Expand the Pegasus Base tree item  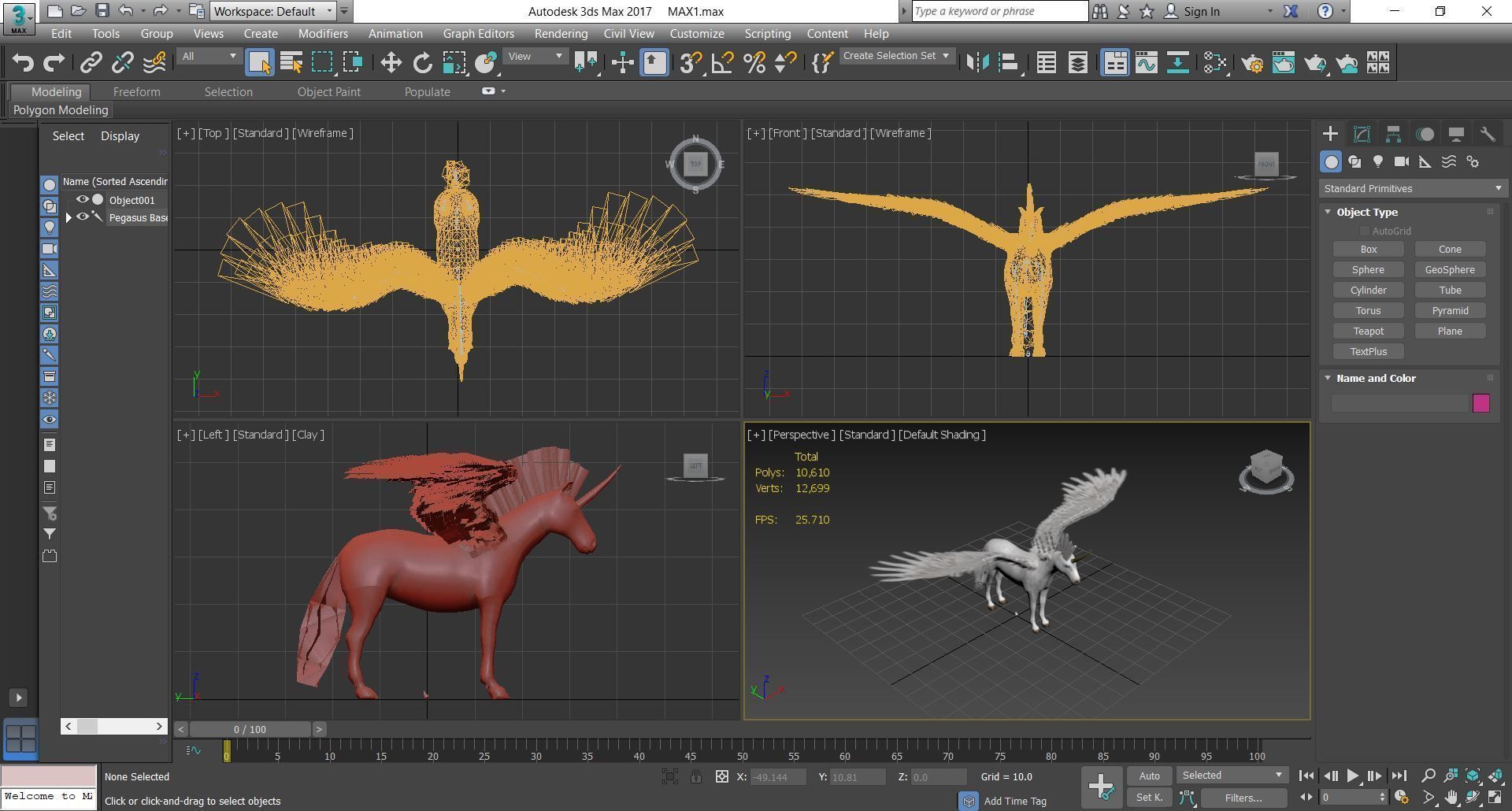[x=69, y=217]
